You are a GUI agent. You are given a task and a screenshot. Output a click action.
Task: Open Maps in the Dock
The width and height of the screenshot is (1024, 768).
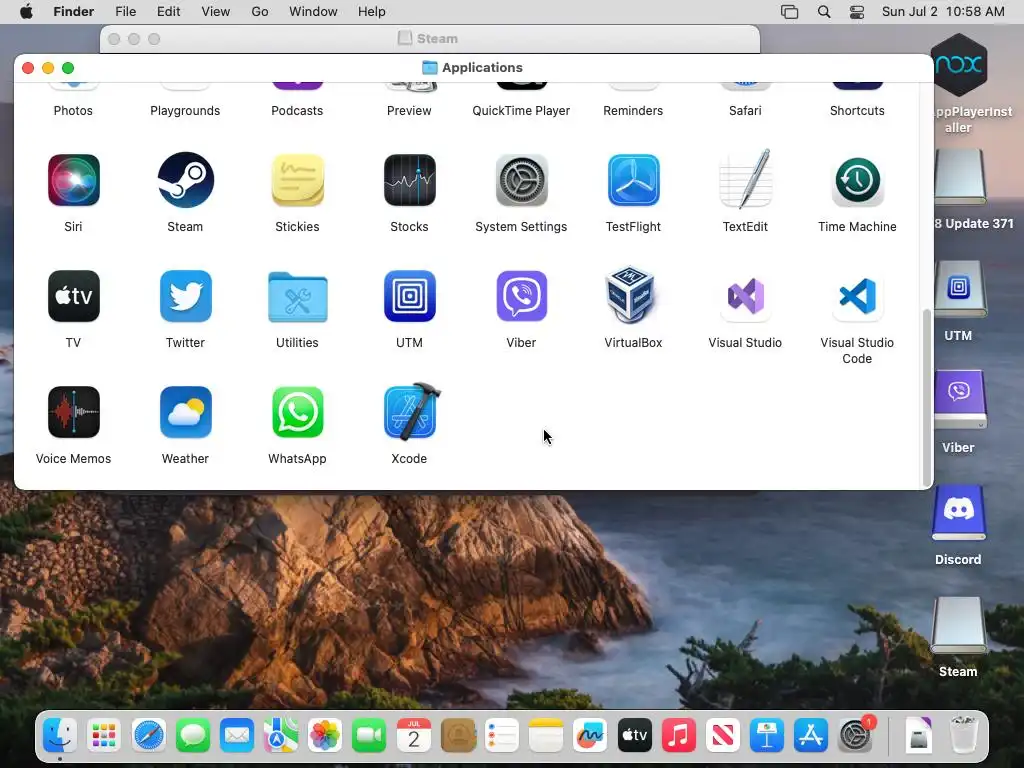(x=281, y=735)
